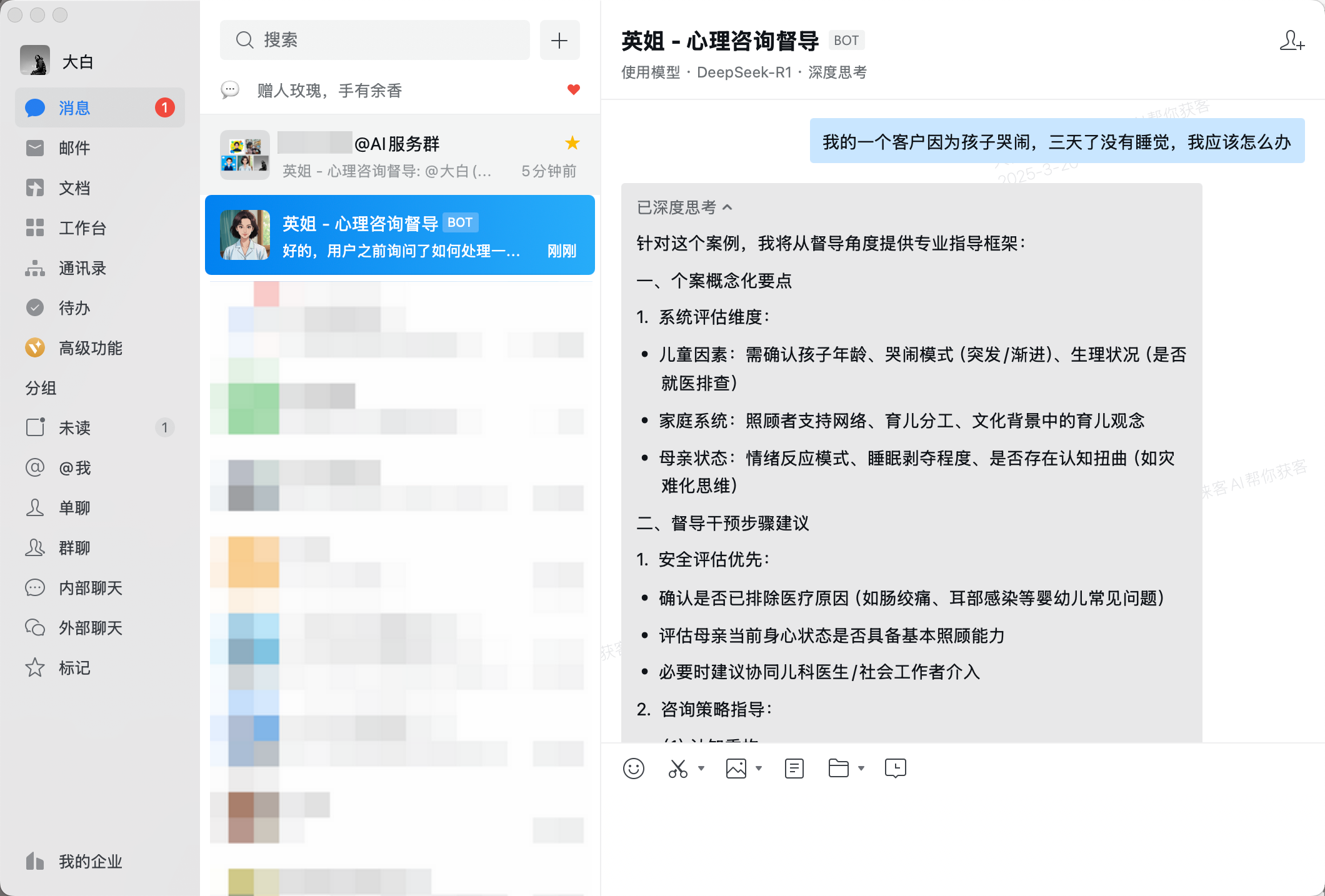This screenshot has height=896, width=1325.
Task: Click the add member icon
Action: pyautogui.click(x=1291, y=41)
